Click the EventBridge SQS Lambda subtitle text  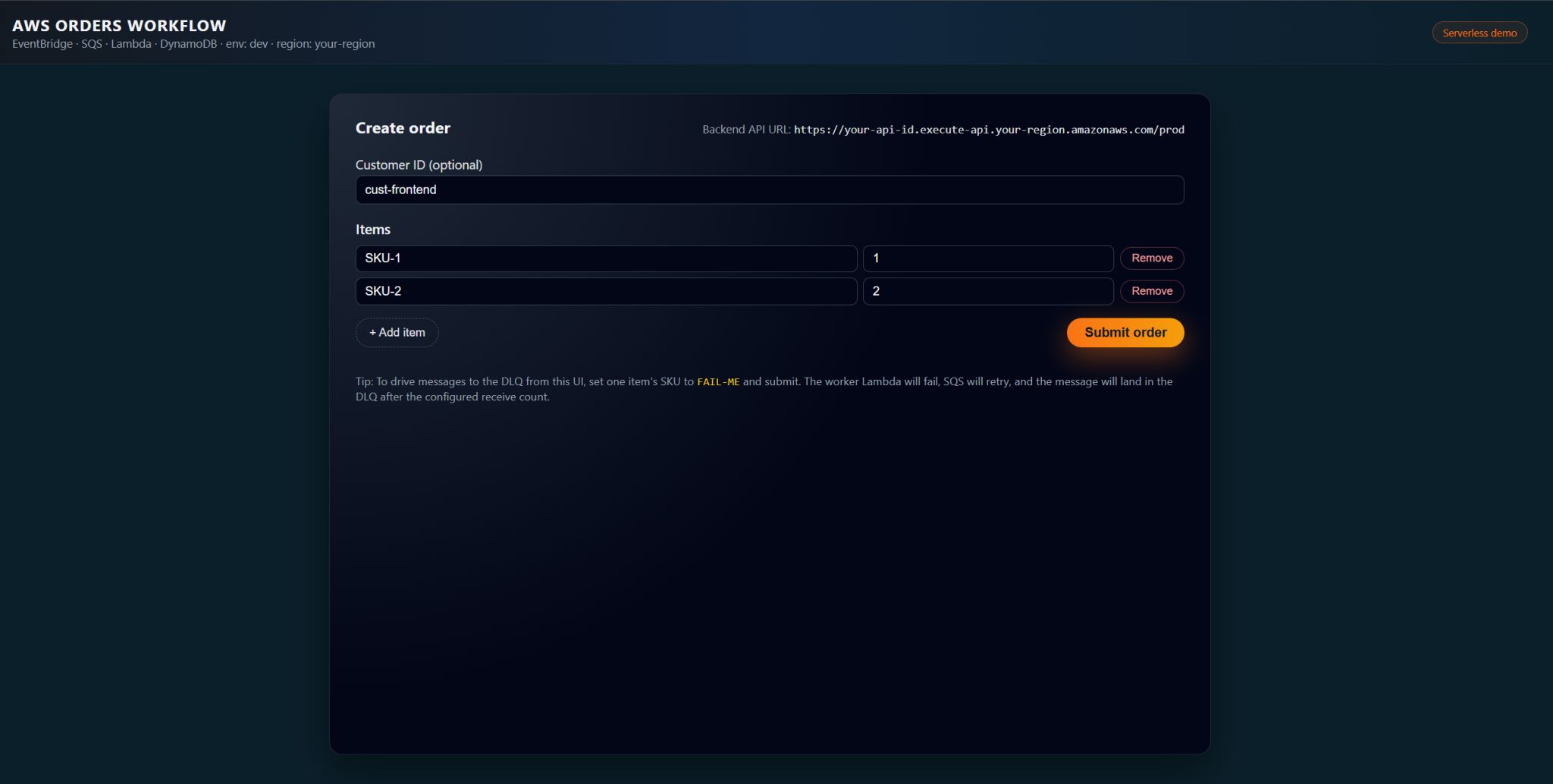193,44
